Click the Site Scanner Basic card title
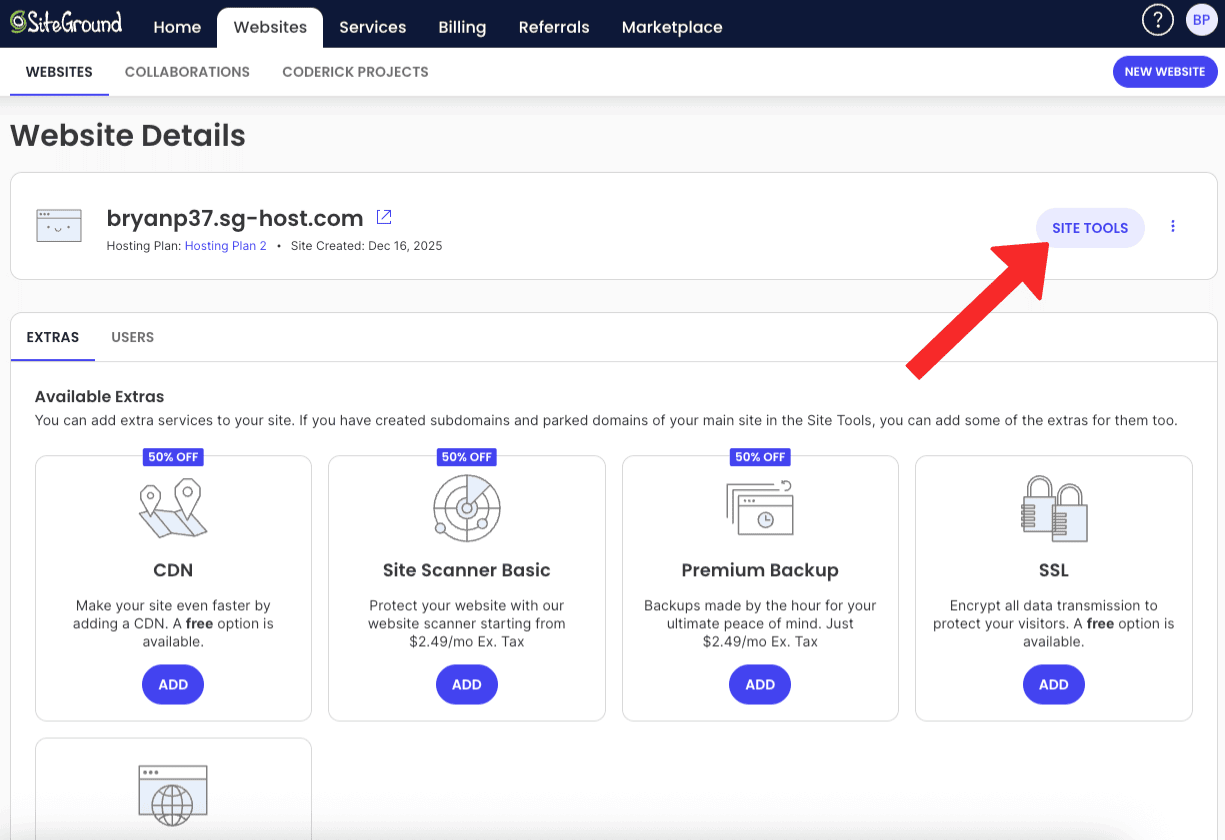 coord(467,570)
